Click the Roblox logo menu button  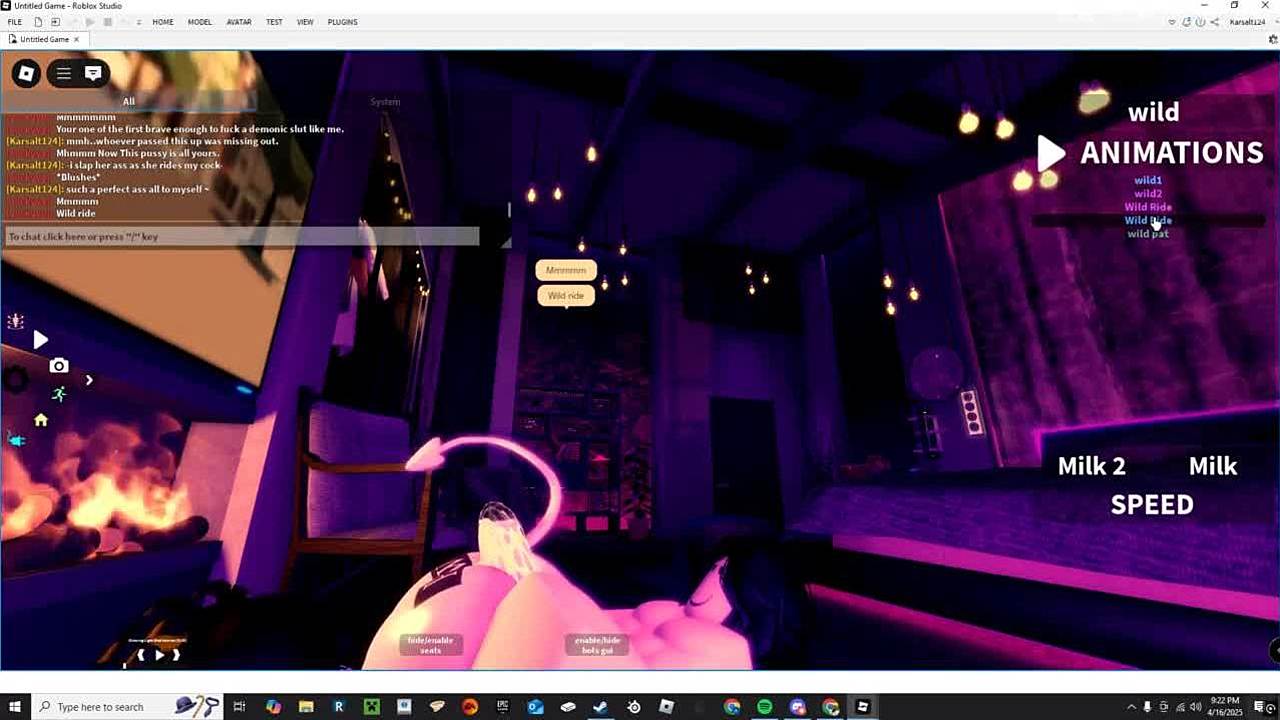pyautogui.click(x=27, y=73)
